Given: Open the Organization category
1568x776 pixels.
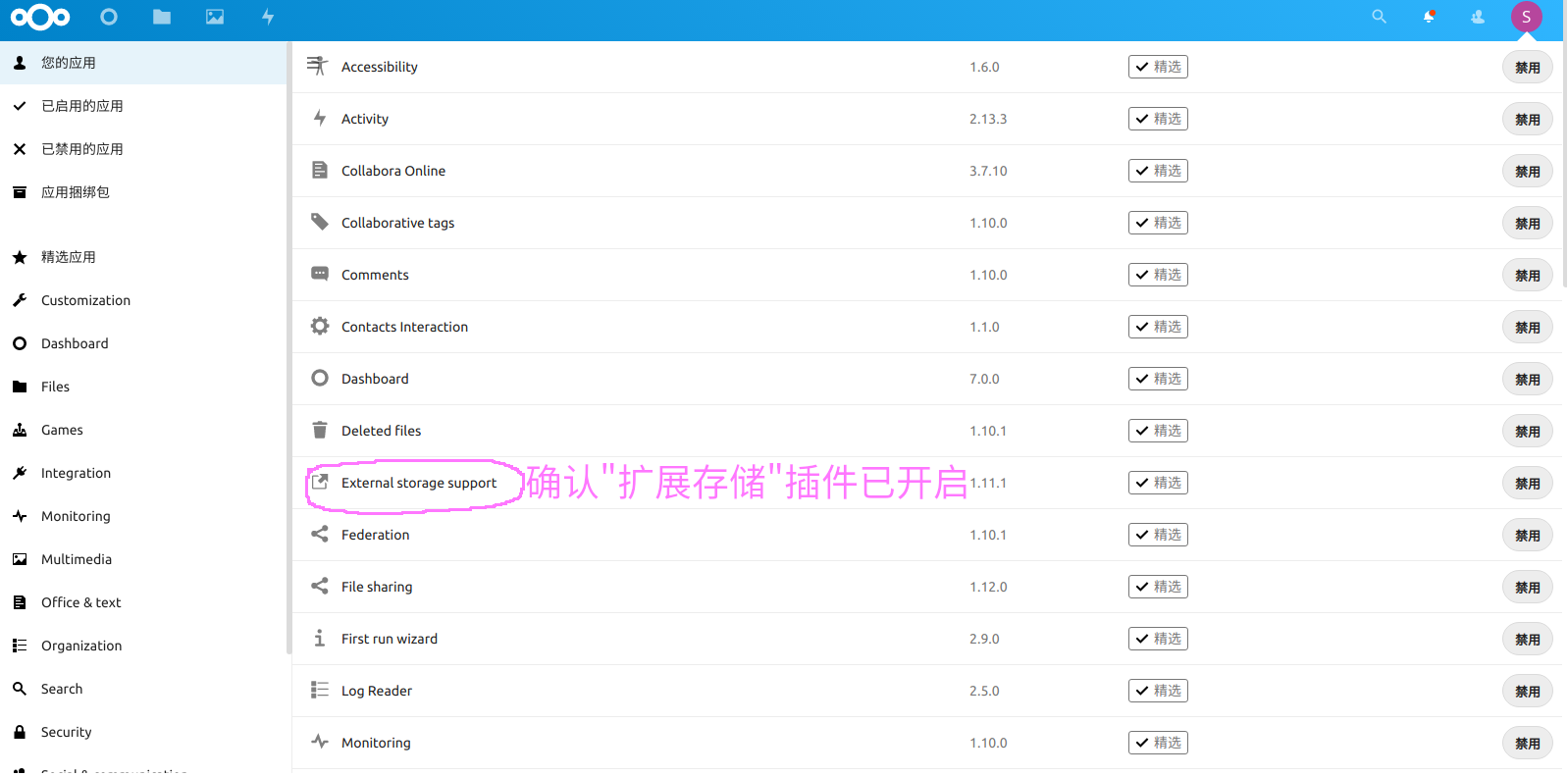Looking at the screenshot, I should click(143, 646).
